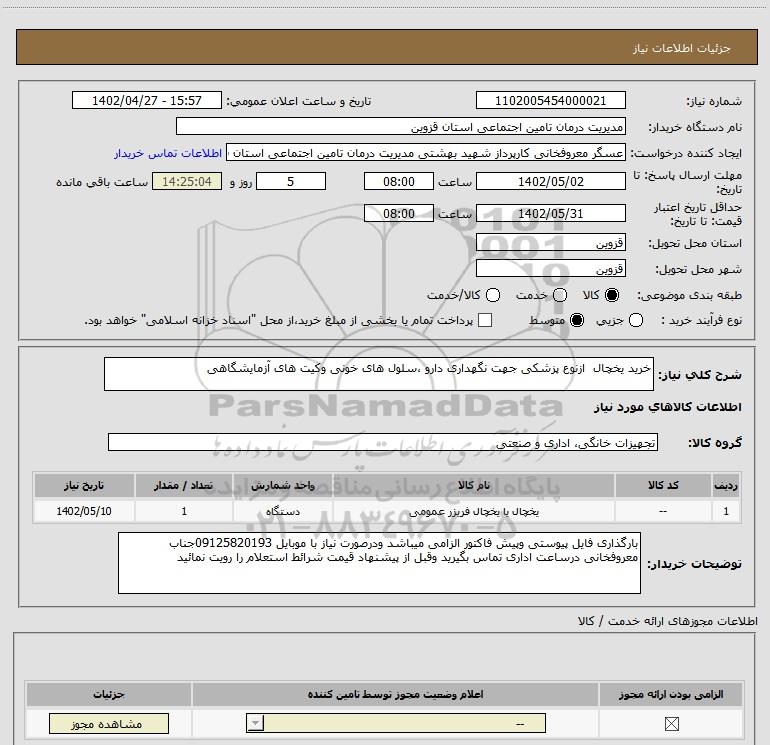Click the تعداد / مقدار column header
This screenshot has height=745, width=770.
[x=184, y=485]
